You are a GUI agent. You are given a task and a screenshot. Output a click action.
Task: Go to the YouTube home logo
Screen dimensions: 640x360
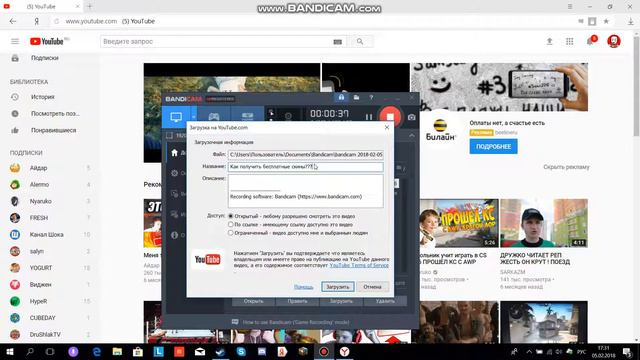[47, 41]
